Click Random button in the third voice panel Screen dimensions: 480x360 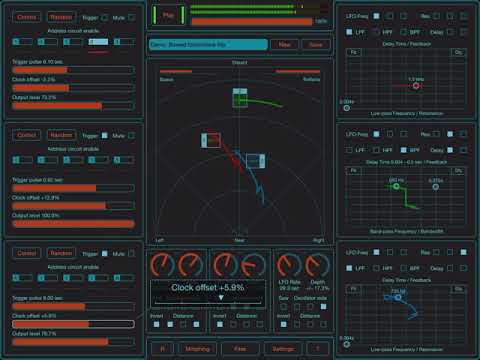click(x=61, y=253)
